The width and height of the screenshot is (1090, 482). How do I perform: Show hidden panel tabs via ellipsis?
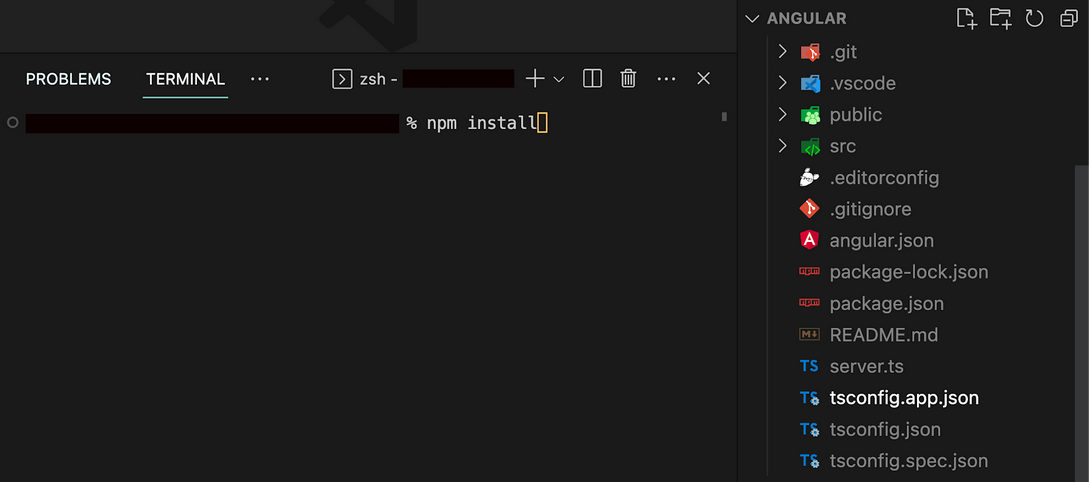[x=259, y=79]
